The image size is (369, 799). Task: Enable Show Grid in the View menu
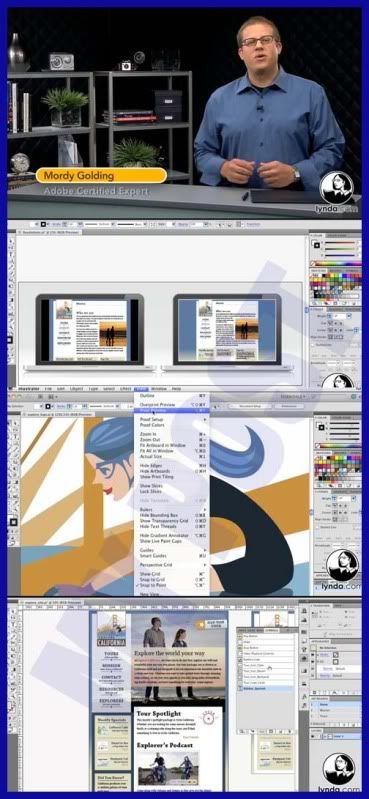pyautogui.click(x=172, y=575)
